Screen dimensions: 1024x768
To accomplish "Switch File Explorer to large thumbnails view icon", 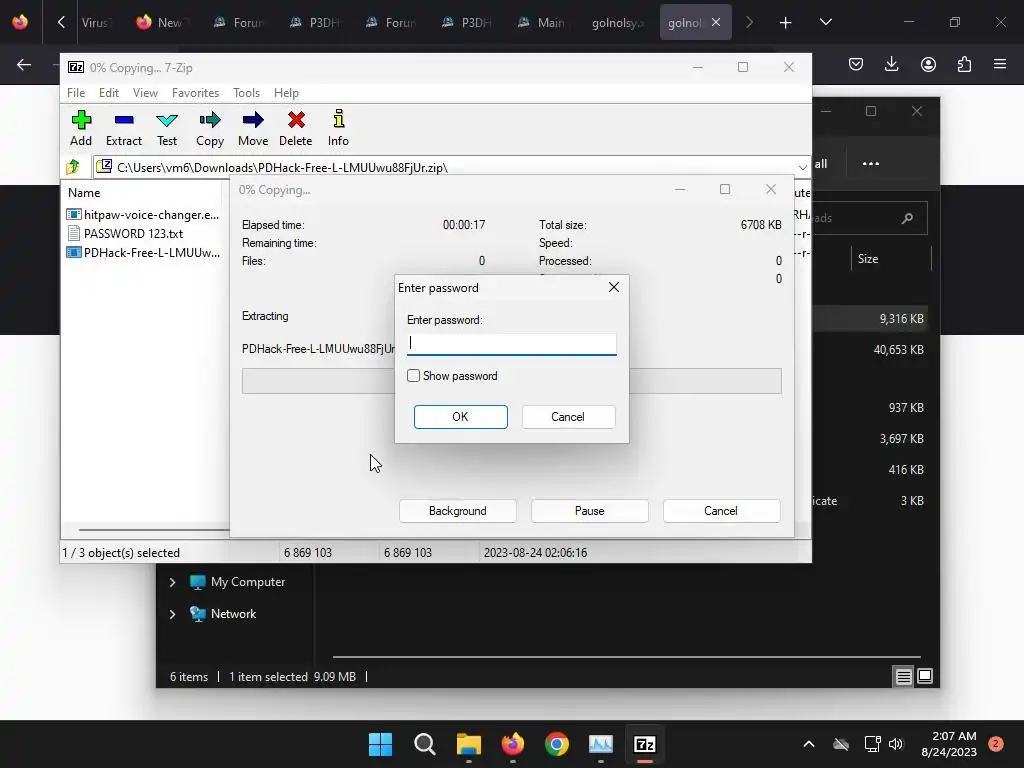I will 925,676.
